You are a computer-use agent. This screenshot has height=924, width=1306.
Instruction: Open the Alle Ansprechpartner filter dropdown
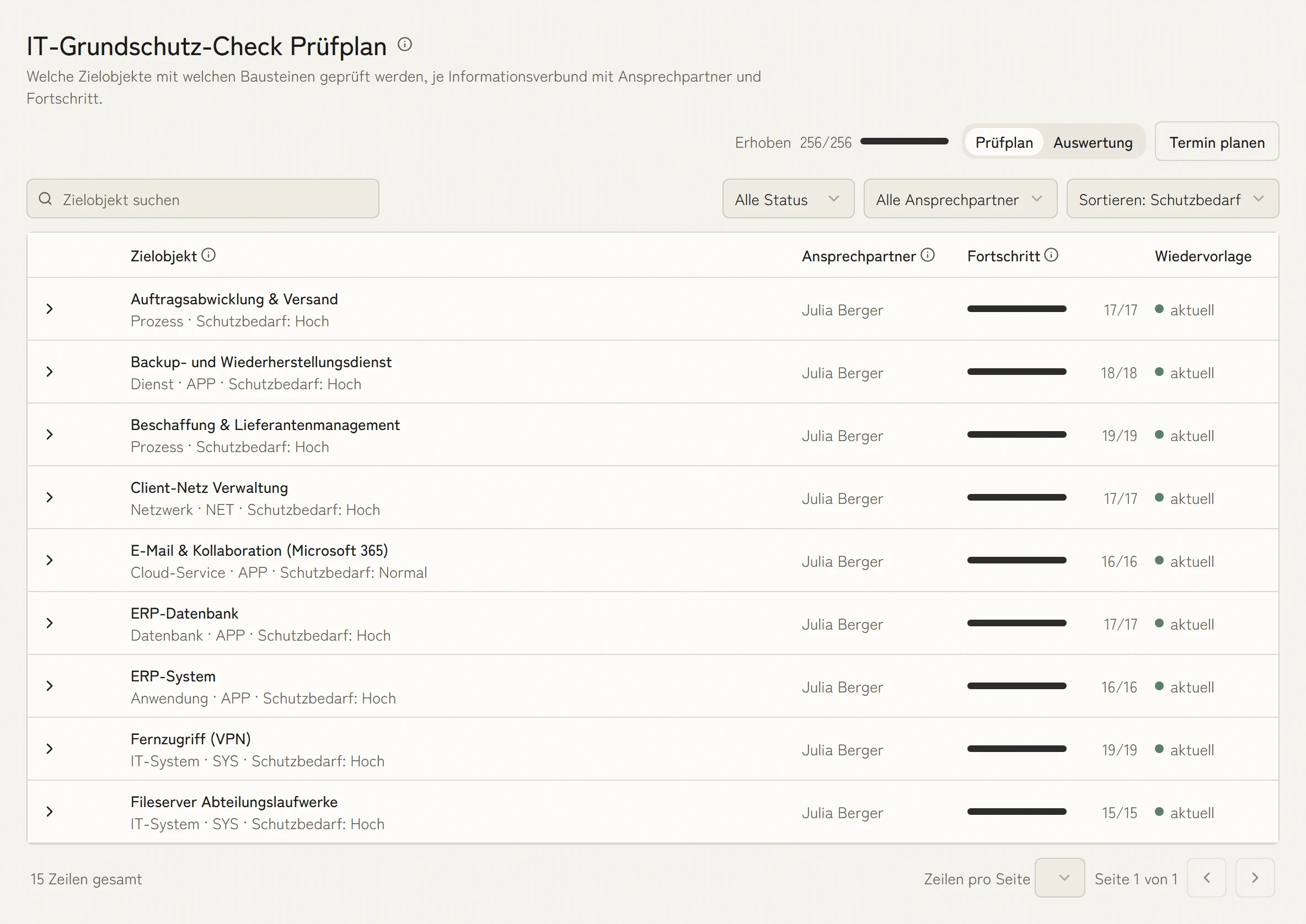pos(960,198)
